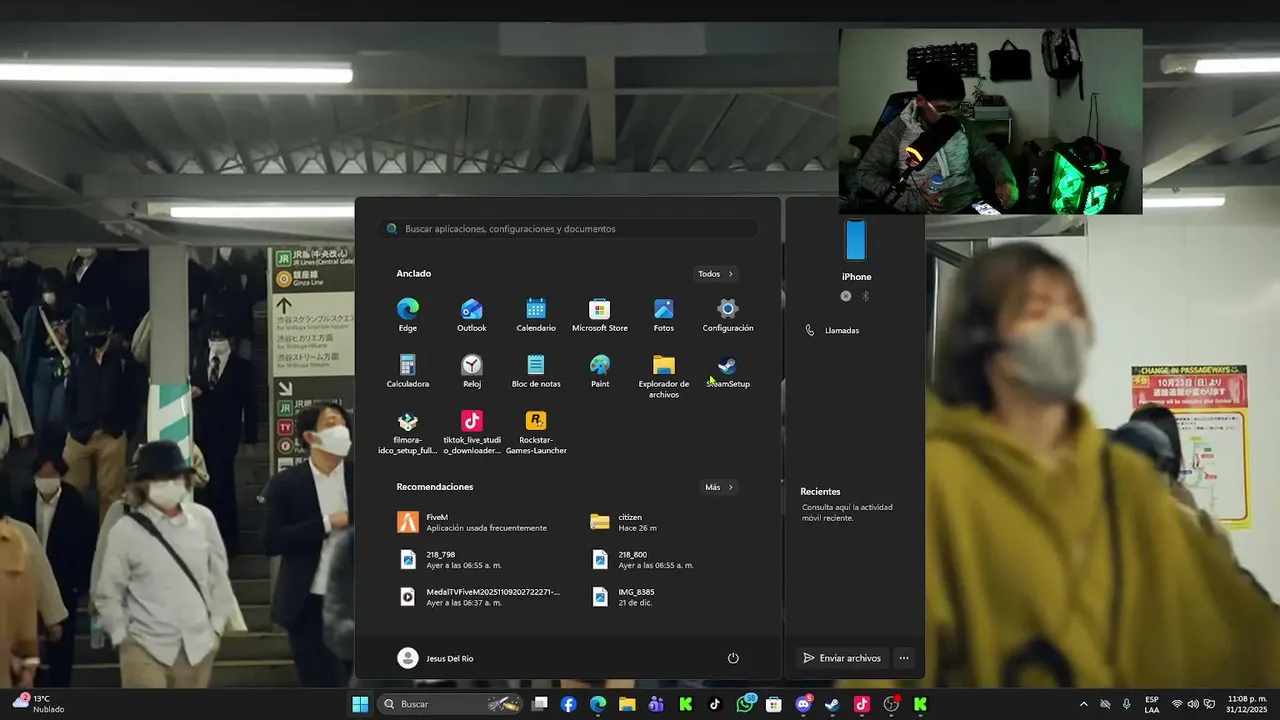The height and width of the screenshot is (720, 1280).
Task: Expand all apps with Todos button
Action: tap(716, 274)
